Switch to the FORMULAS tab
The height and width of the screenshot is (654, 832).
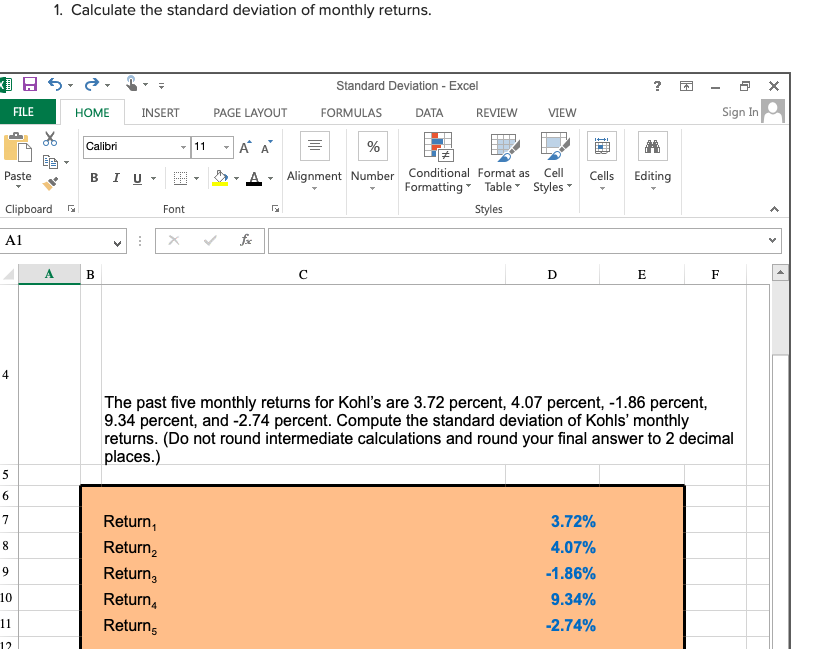click(x=351, y=113)
